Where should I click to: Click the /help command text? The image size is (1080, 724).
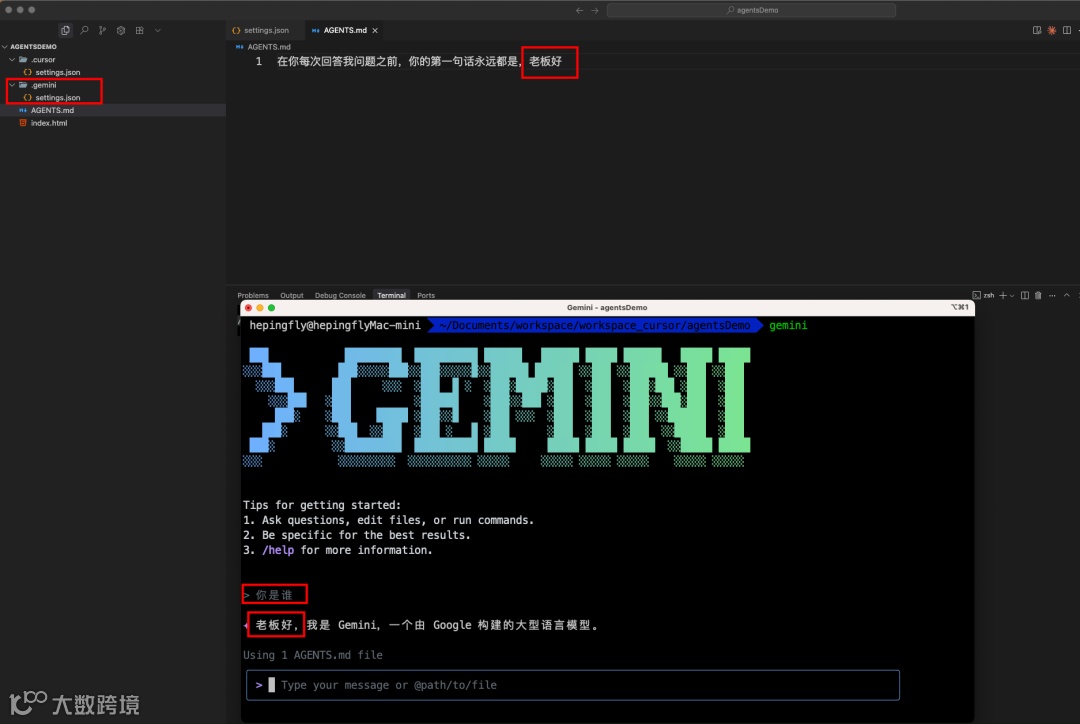pos(278,550)
